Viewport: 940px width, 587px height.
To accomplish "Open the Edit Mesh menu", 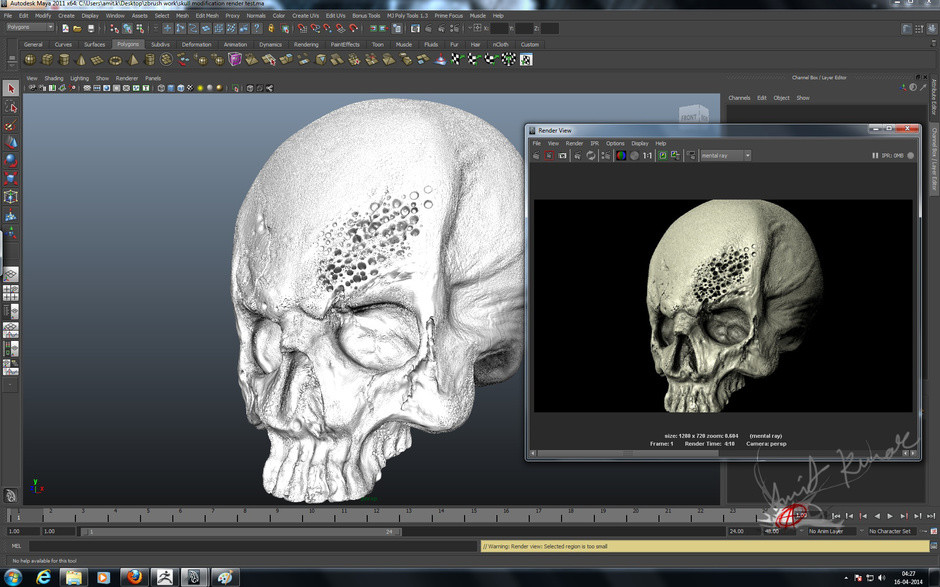I will point(207,16).
